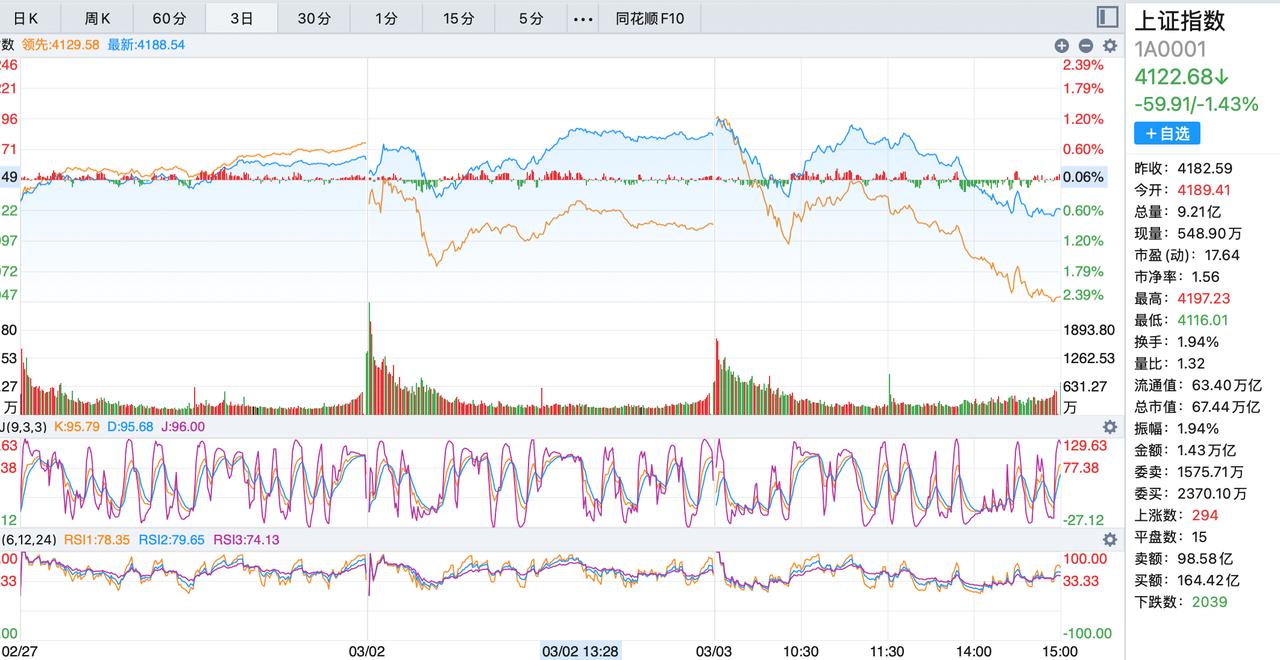Click the K:95.79 indicator value
The width and height of the screenshot is (1280, 660).
coord(76,427)
